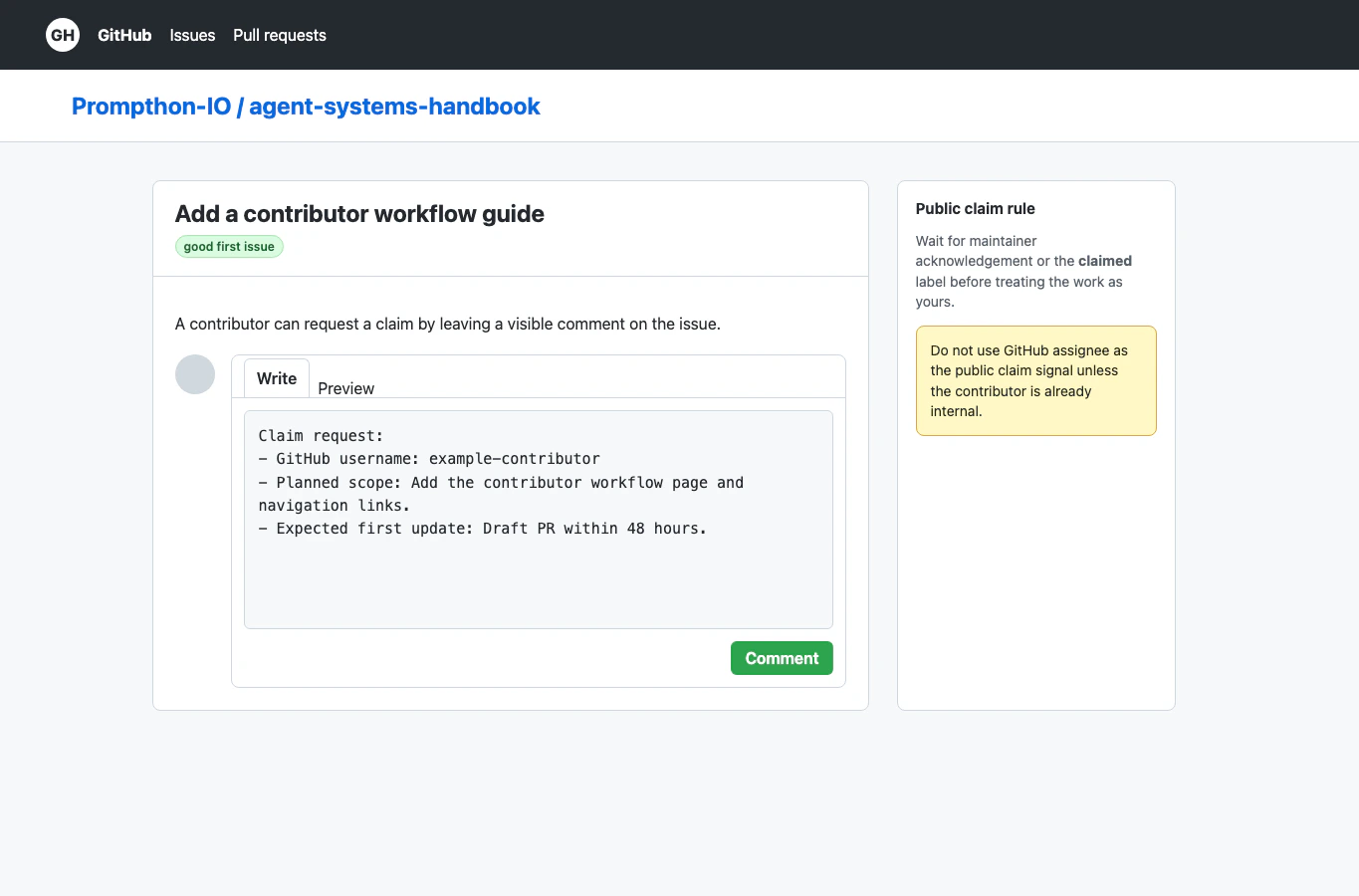Click the commenter avatar circle
This screenshot has width=1359, height=896.
(195, 374)
